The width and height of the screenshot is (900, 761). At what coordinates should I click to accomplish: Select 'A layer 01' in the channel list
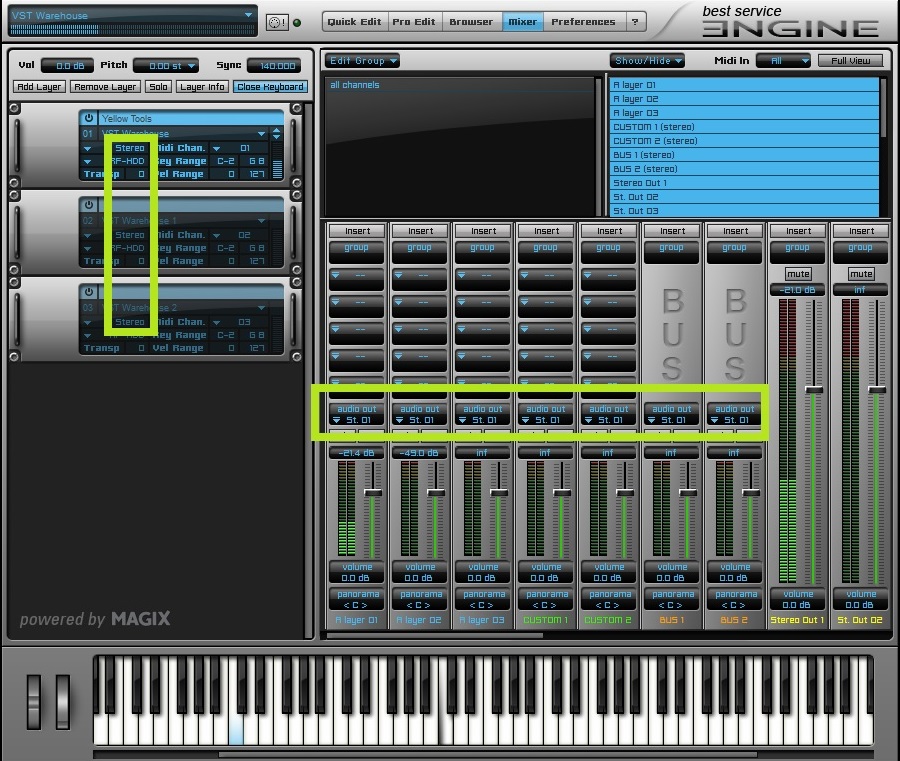pyautogui.click(x=744, y=85)
